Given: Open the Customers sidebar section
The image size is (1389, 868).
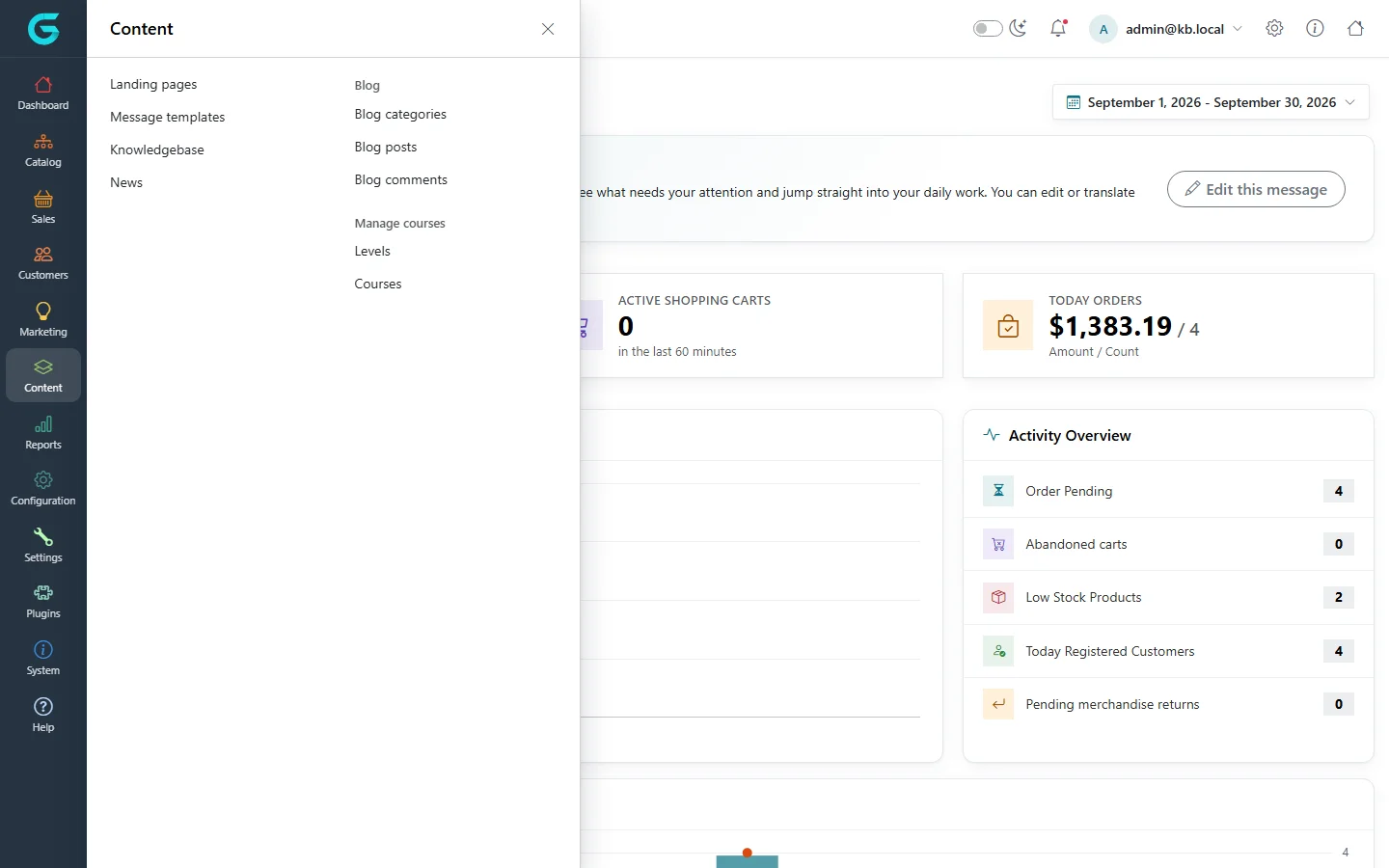Looking at the screenshot, I should click(x=43, y=263).
